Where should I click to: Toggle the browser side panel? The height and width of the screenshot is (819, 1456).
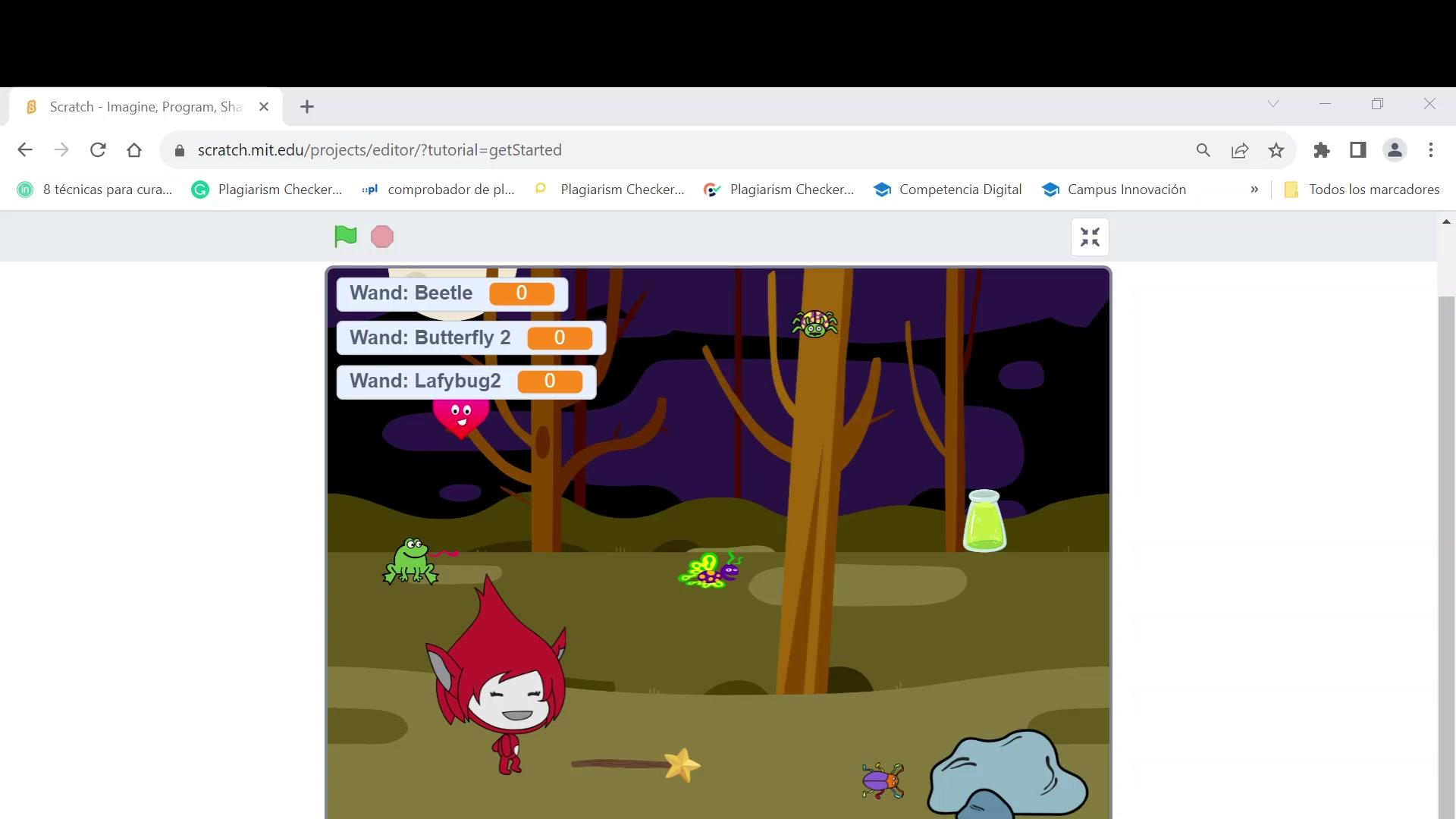[1358, 150]
